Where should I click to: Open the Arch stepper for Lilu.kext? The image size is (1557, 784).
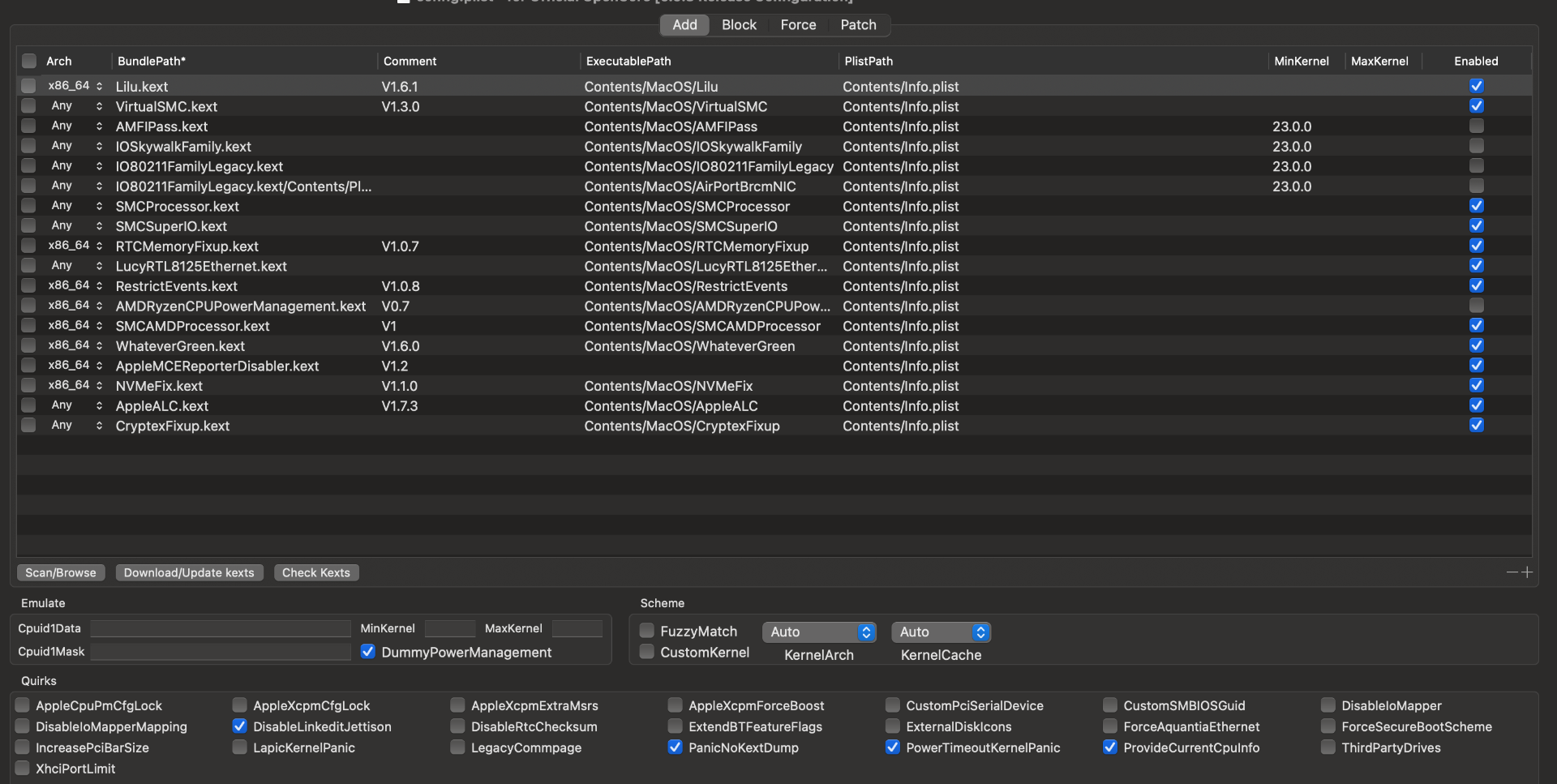pyautogui.click(x=99, y=86)
